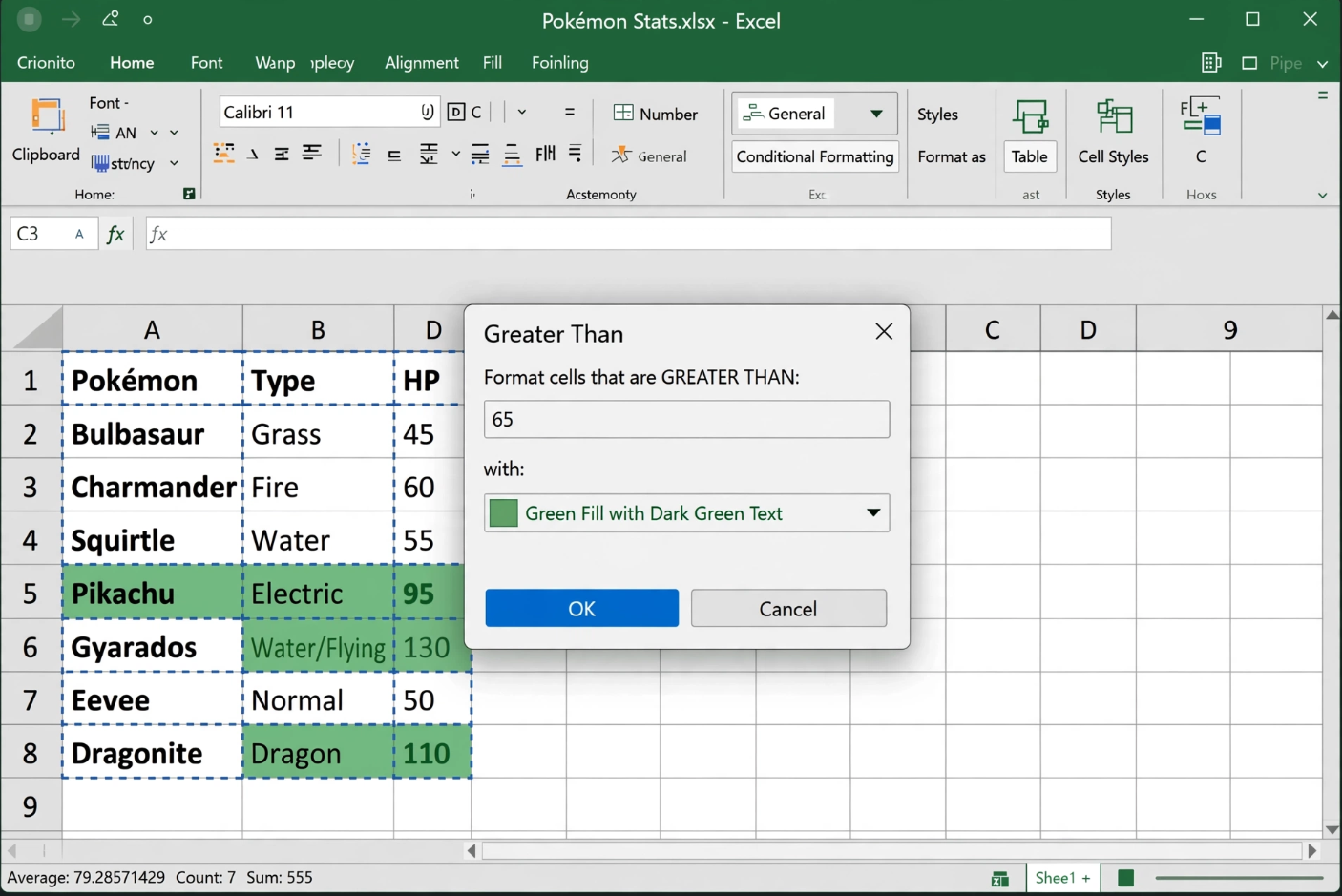
Task: Close the Greater Than dialog with X
Action: (x=884, y=331)
